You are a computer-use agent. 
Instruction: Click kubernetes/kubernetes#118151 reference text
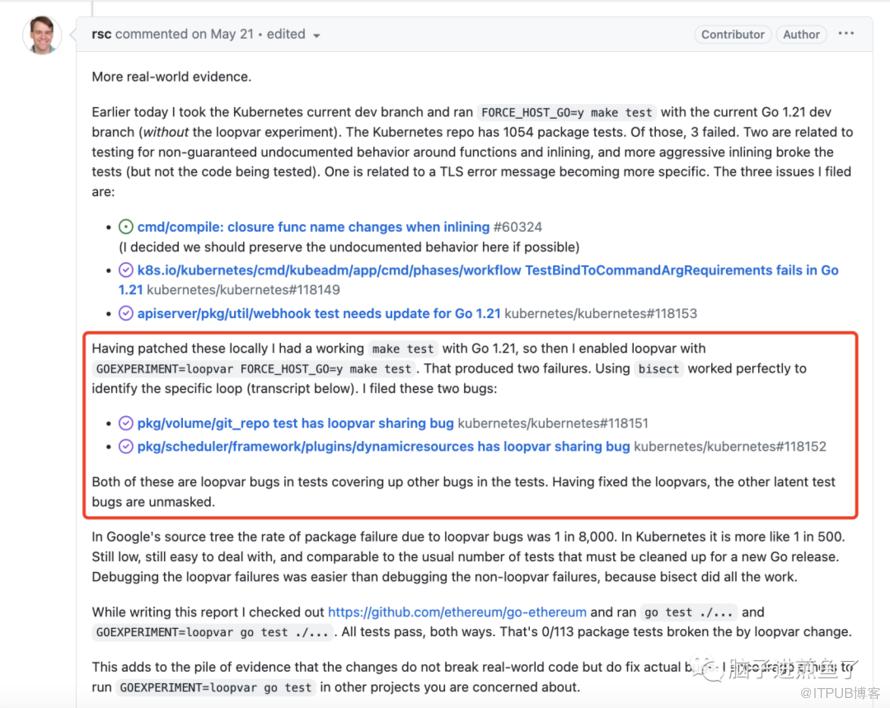pyautogui.click(x=553, y=423)
